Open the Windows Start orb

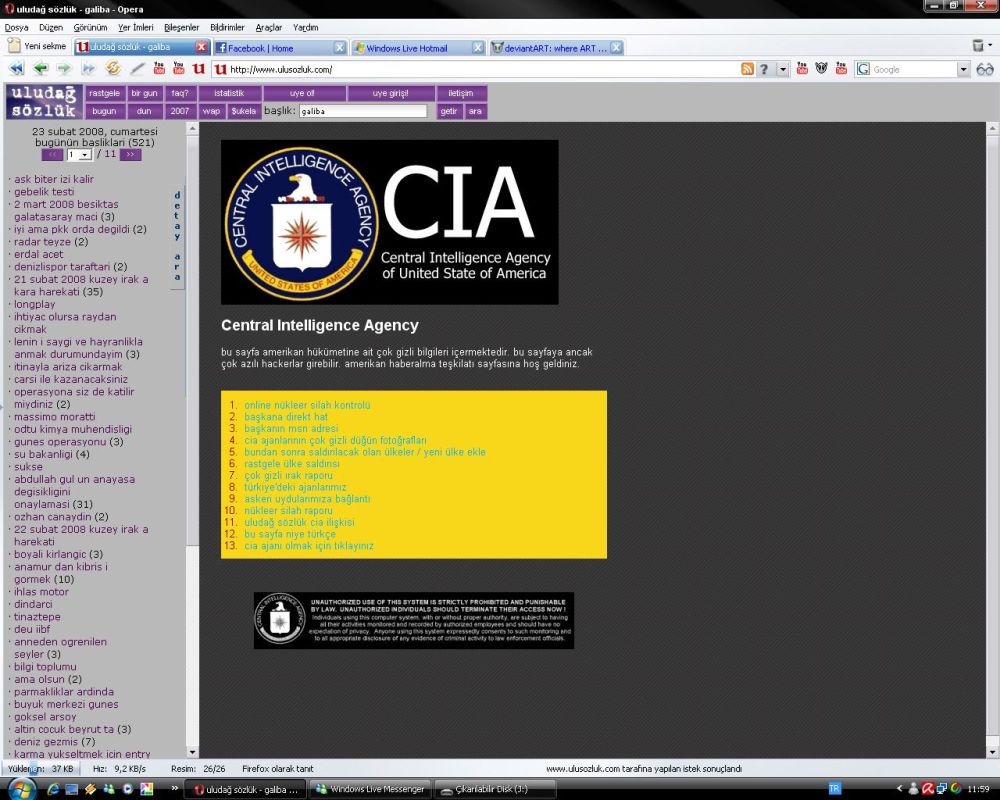tap(21, 789)
